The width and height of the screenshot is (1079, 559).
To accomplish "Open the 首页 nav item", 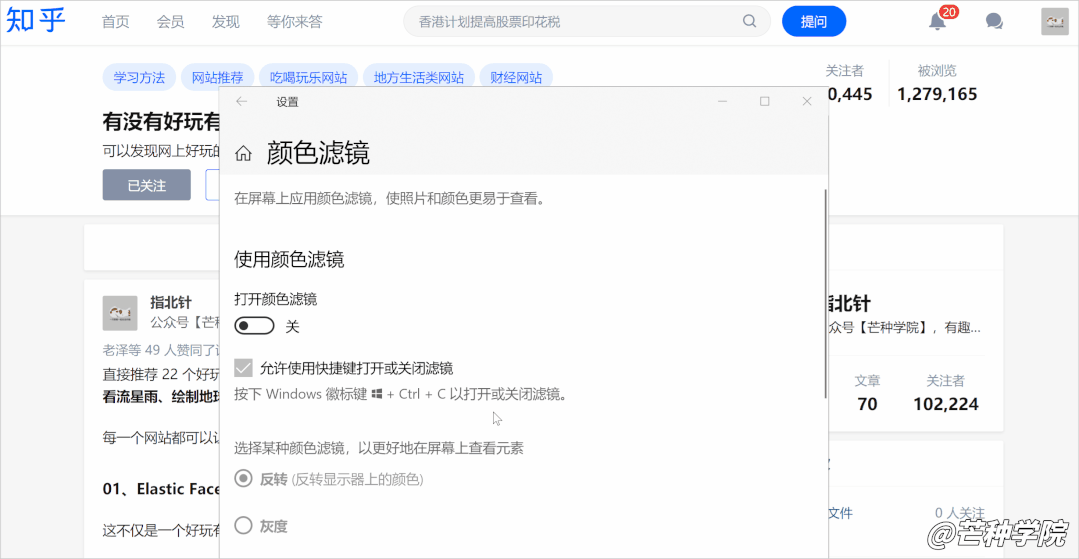I will pyautogui.click(x=116, y=21).
